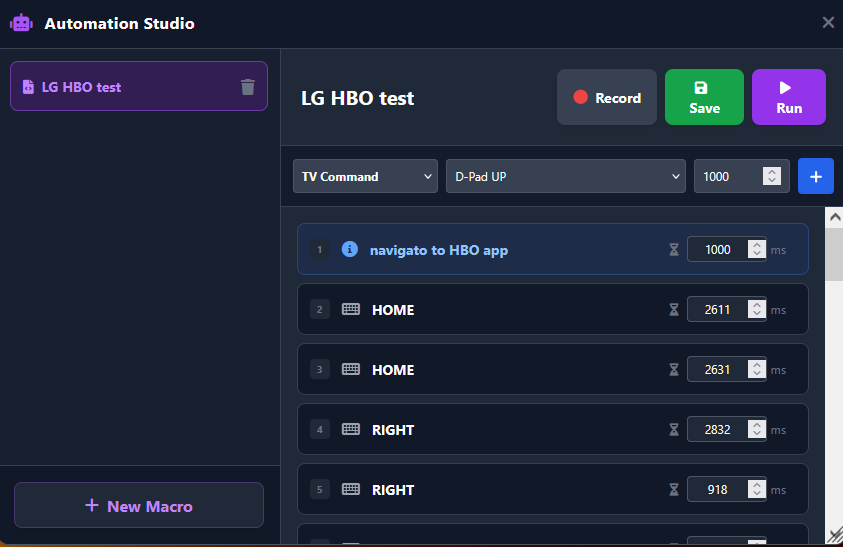Run the LG HBO test macro

[x=789, y=97]
